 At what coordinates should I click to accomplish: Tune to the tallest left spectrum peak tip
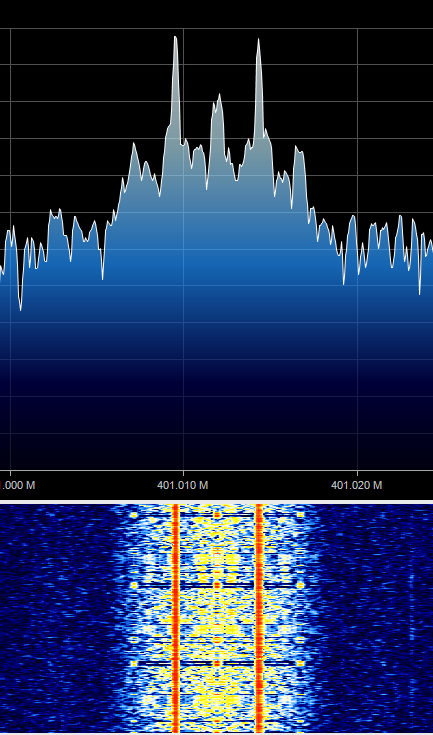point(175,38)
